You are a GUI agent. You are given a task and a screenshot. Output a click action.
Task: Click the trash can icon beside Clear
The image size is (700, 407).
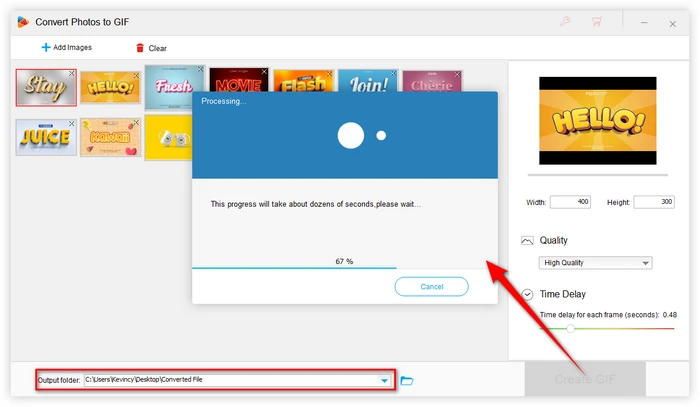(x=140, y=48)
